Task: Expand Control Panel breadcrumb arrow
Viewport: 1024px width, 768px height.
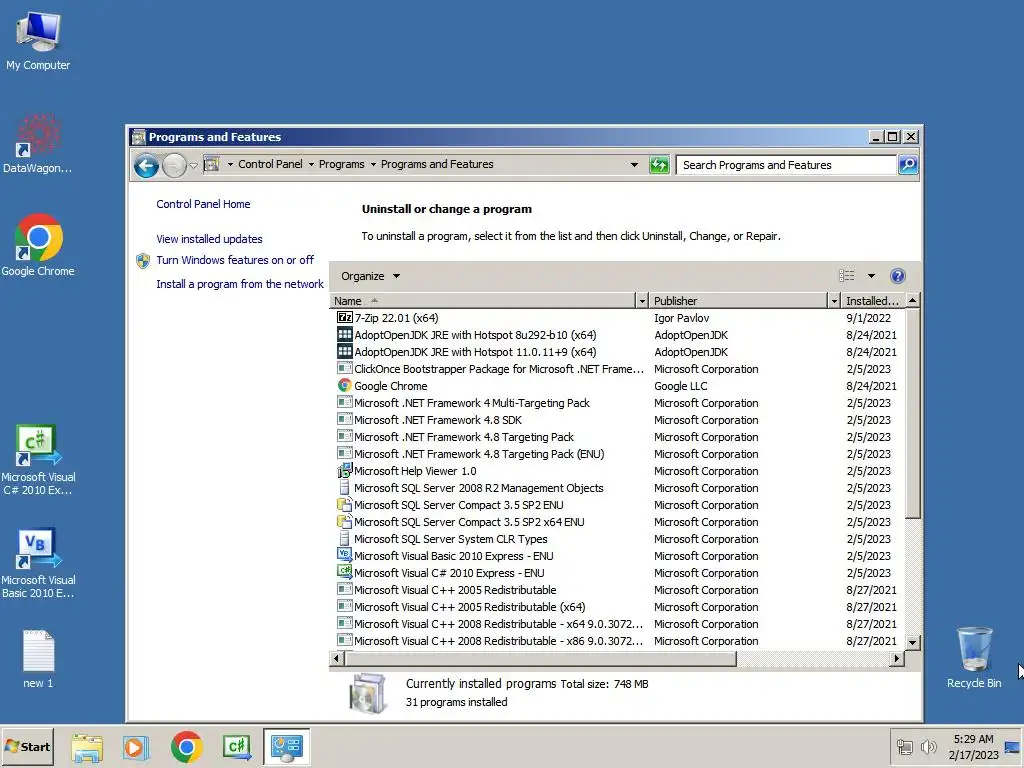Action: [x=311, y=165]
